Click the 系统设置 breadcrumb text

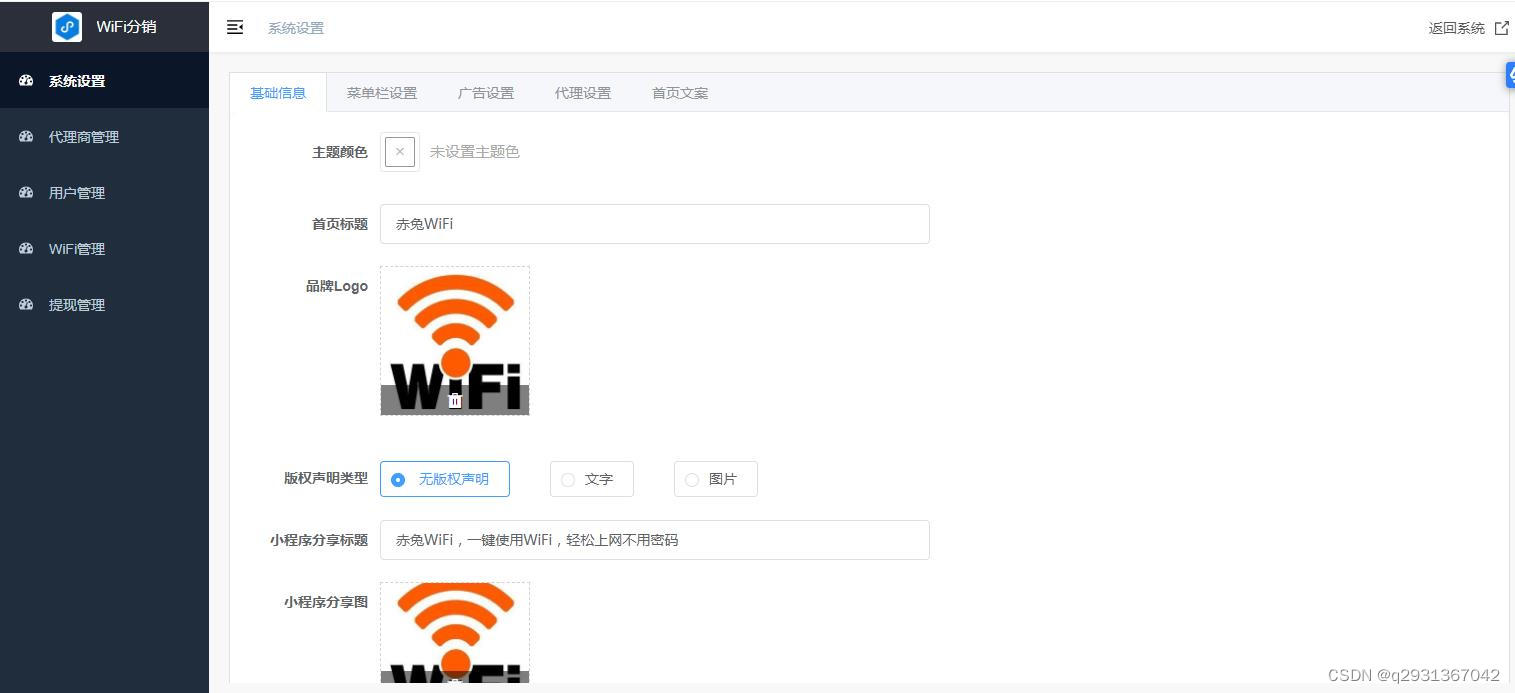[296, 28]
